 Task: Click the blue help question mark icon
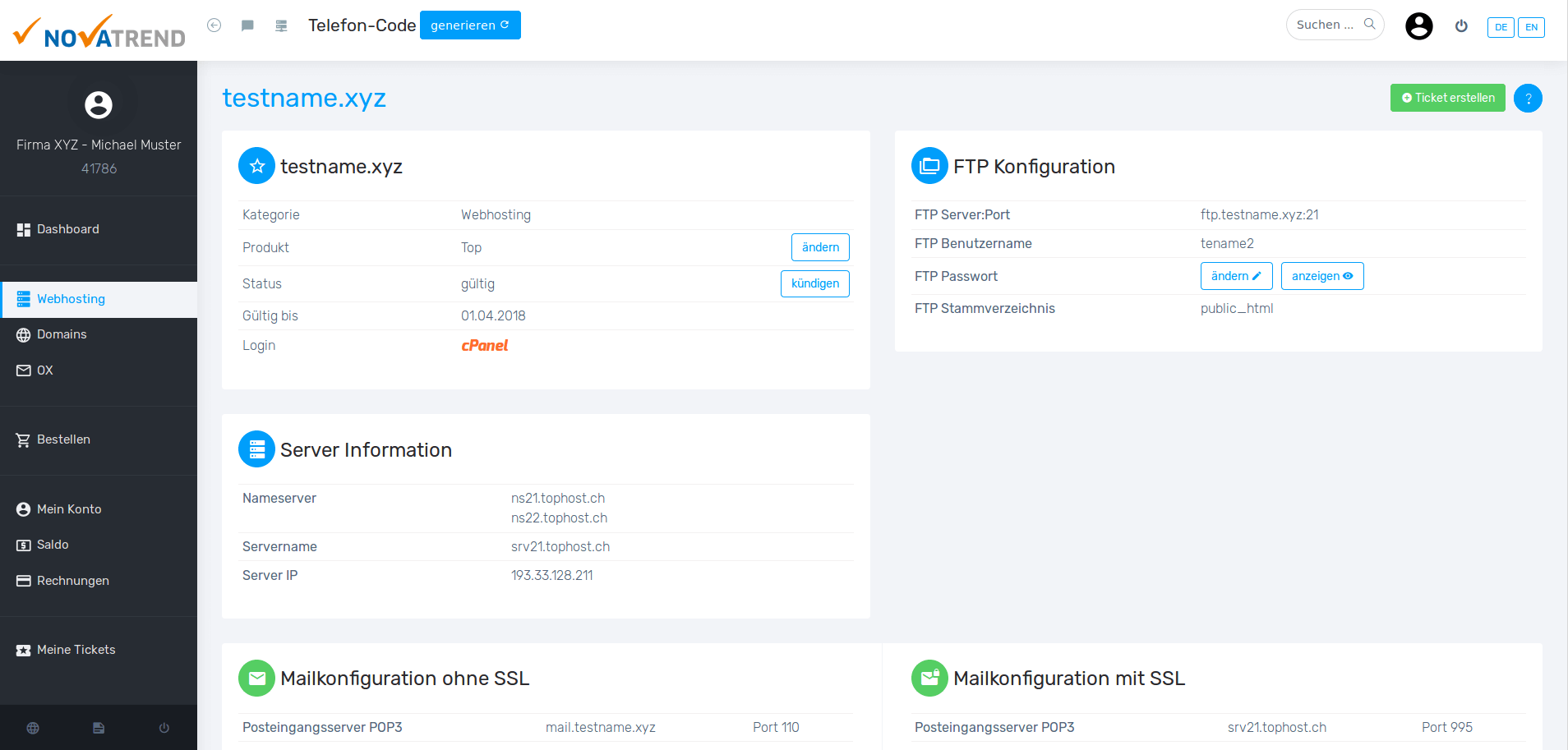(1528, 99)
